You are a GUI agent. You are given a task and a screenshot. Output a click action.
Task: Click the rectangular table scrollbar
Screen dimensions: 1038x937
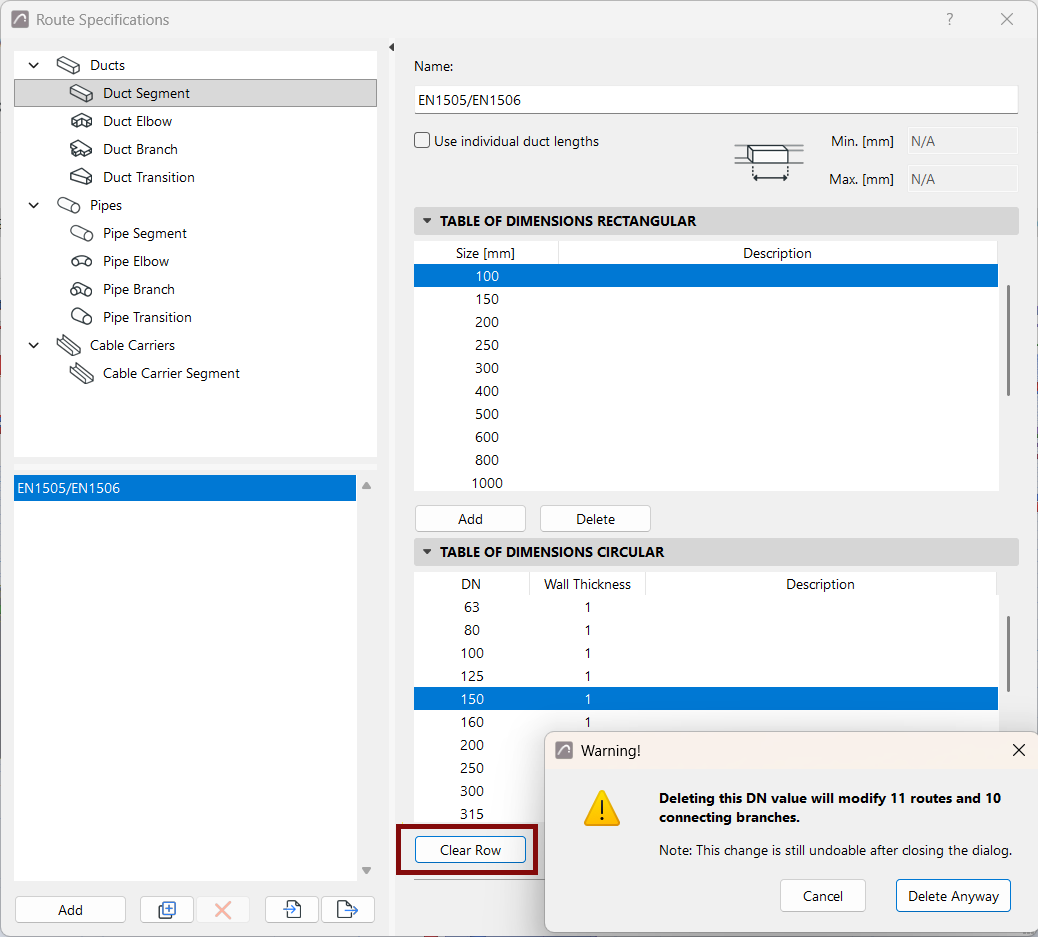[1008, 340]
